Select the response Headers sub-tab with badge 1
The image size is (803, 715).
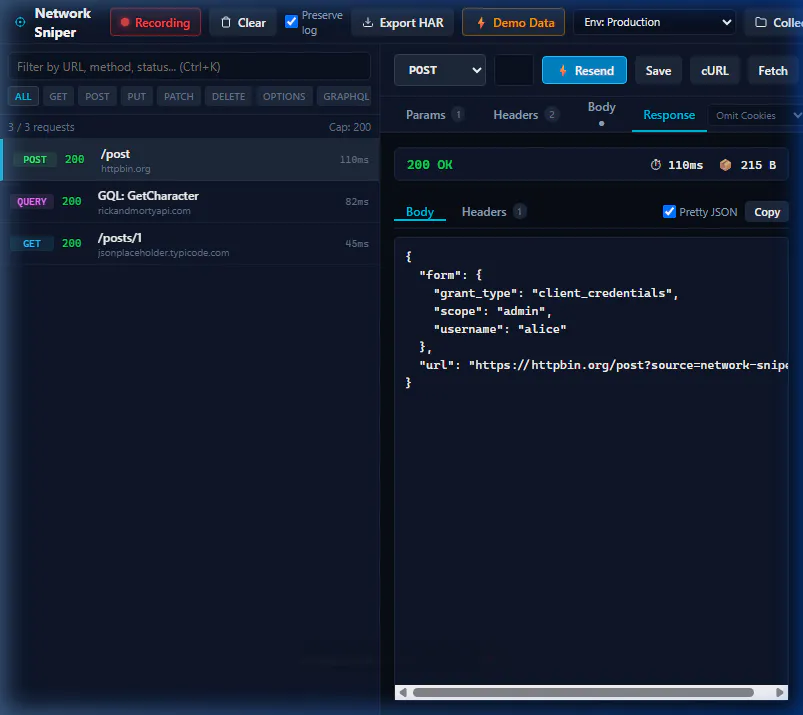(x=493, y=212)
